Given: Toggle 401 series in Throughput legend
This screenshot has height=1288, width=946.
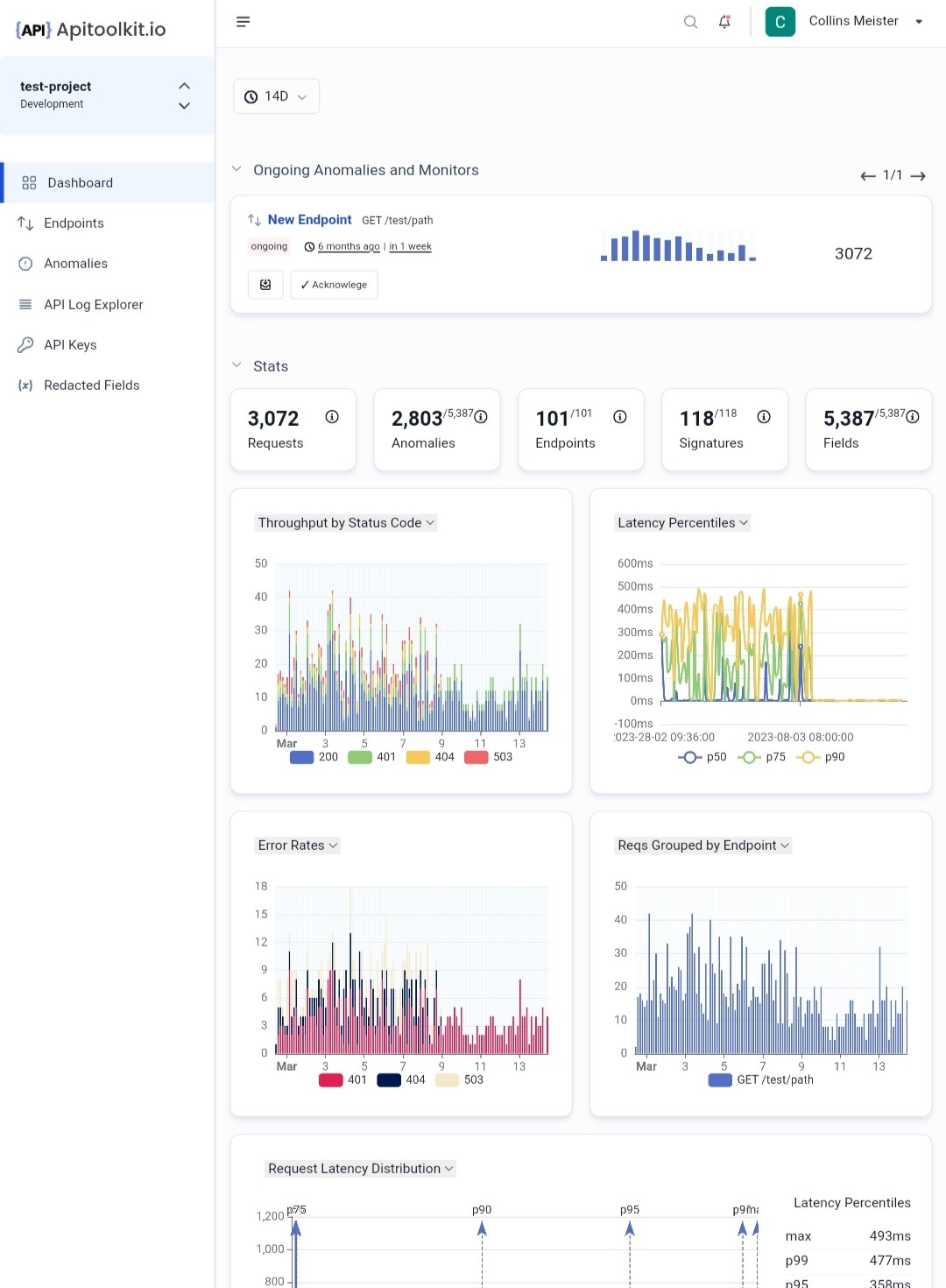Looking at the screenshot, I should tap(372, 757).
